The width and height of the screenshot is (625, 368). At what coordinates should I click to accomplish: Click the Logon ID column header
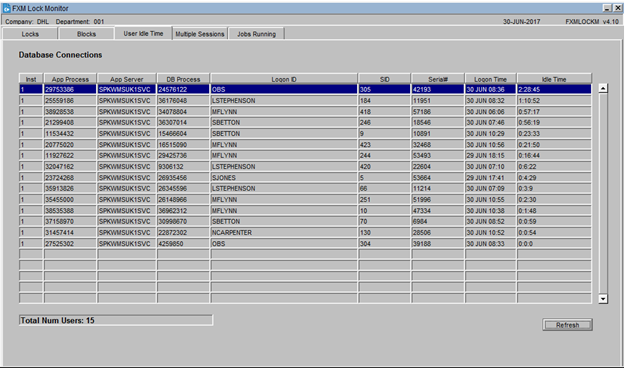click(284, 79)
